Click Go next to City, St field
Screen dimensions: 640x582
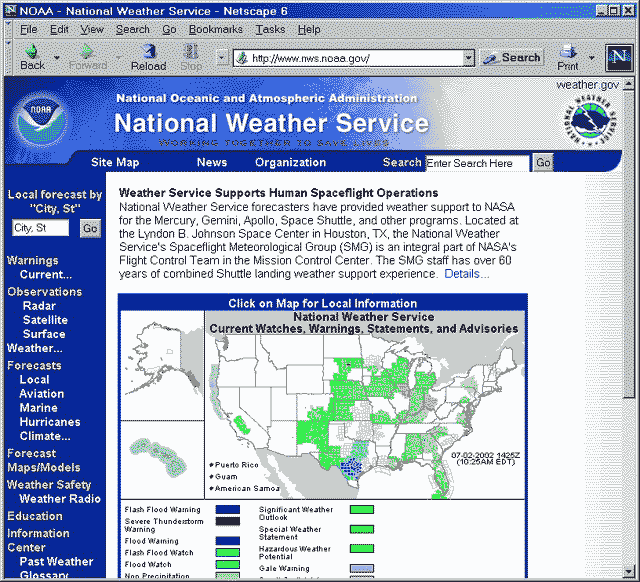click(90, 228)
